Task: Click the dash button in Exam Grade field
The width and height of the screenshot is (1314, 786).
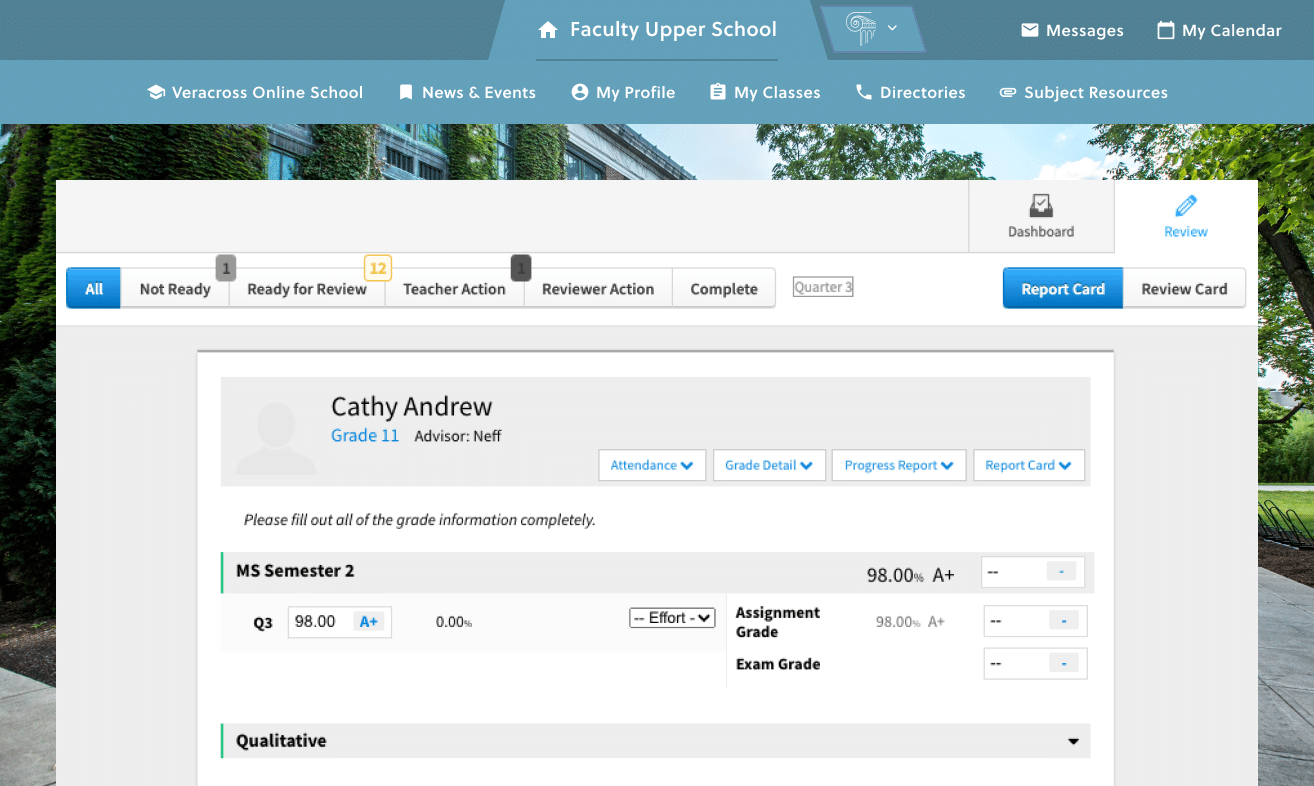Action: (1064, 664)
